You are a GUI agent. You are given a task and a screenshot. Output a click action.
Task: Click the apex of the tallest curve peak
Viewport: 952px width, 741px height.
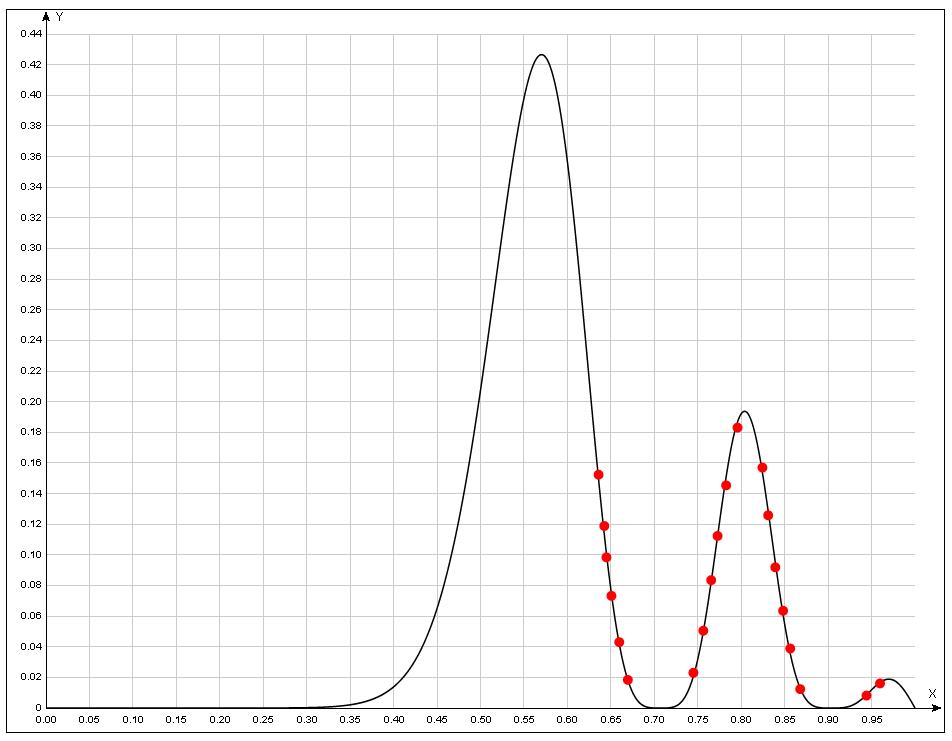click(x=541, y=55)
